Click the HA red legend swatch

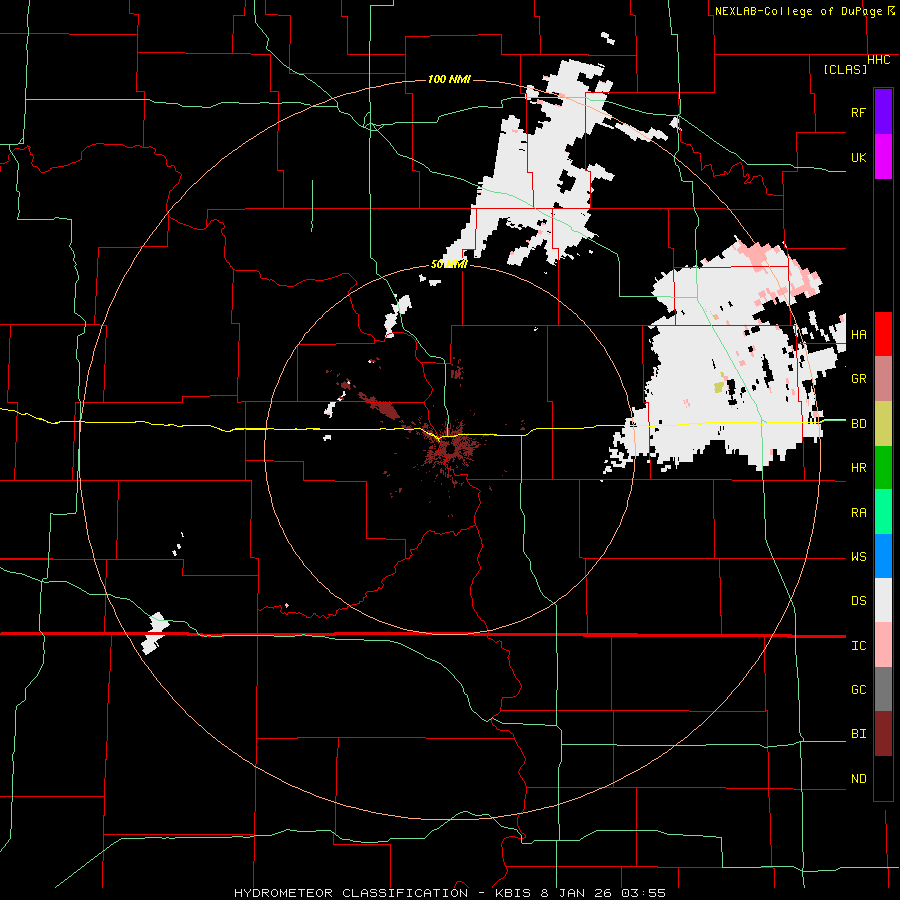(x=883, y=334)
